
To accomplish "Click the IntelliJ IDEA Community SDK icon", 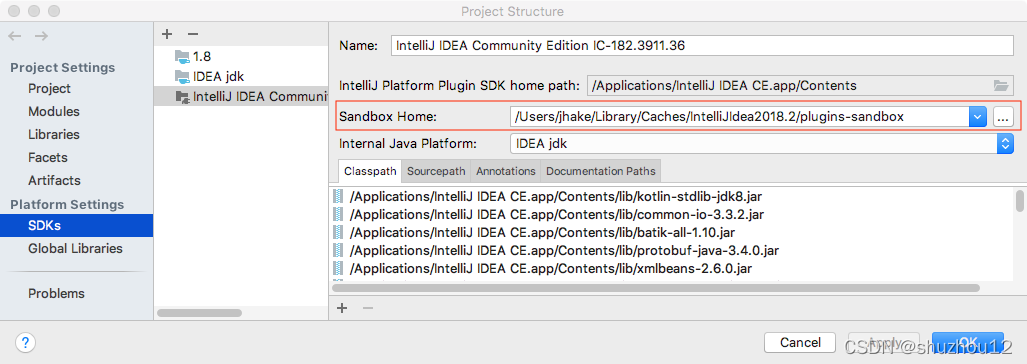I will coord(182,97).
